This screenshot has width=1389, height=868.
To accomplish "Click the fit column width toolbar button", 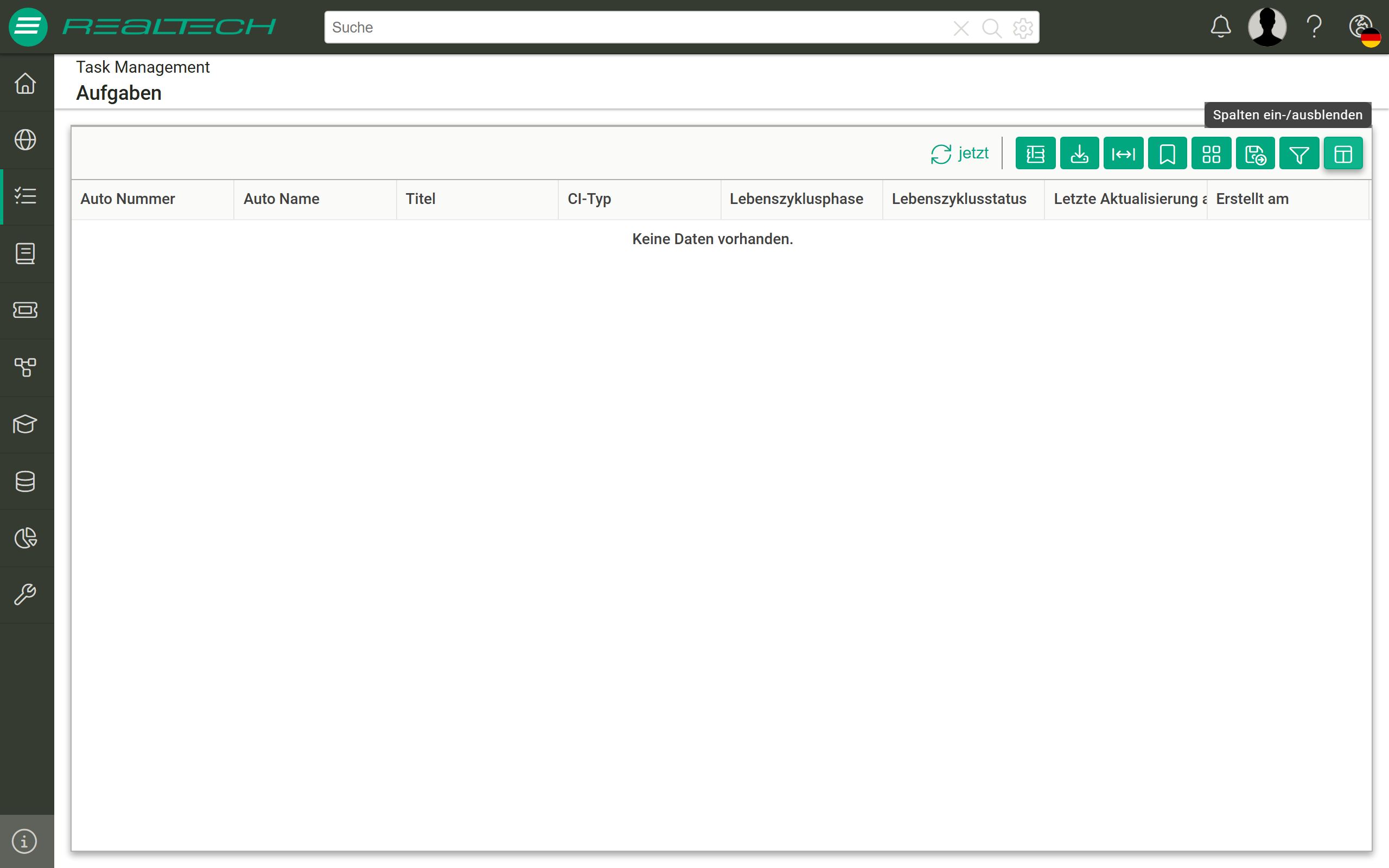I will point(1123,154).
